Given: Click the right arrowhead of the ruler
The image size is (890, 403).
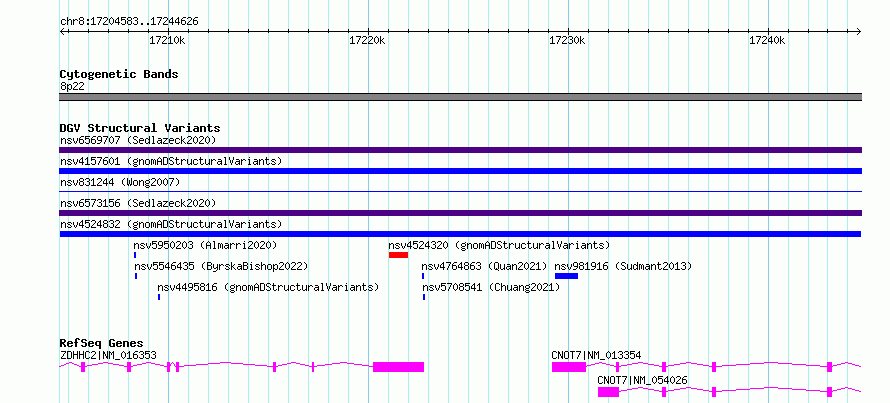Looking at the screenshot, I should [859, 31].
